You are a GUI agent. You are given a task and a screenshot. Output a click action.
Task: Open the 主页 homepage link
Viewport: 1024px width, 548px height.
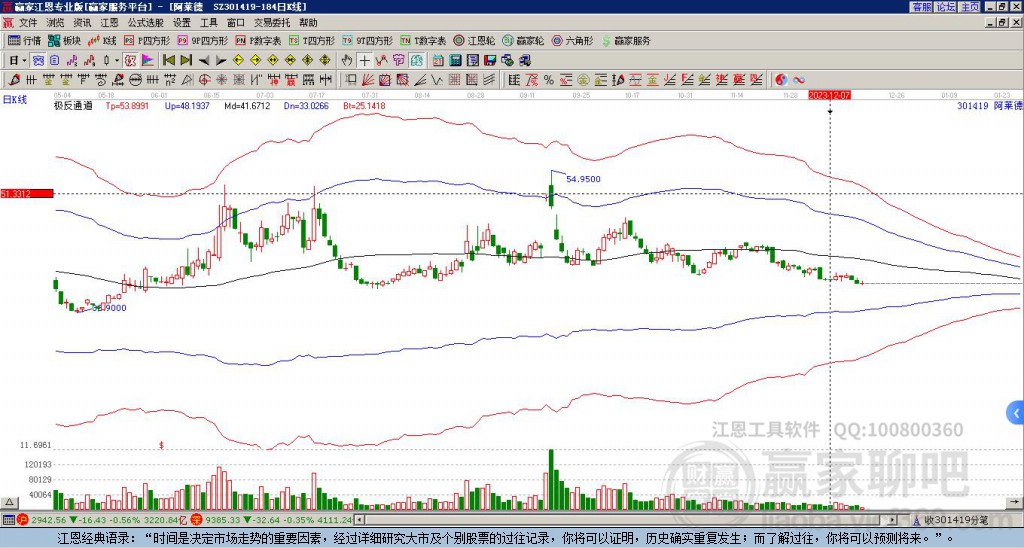(x=970, y=7)
